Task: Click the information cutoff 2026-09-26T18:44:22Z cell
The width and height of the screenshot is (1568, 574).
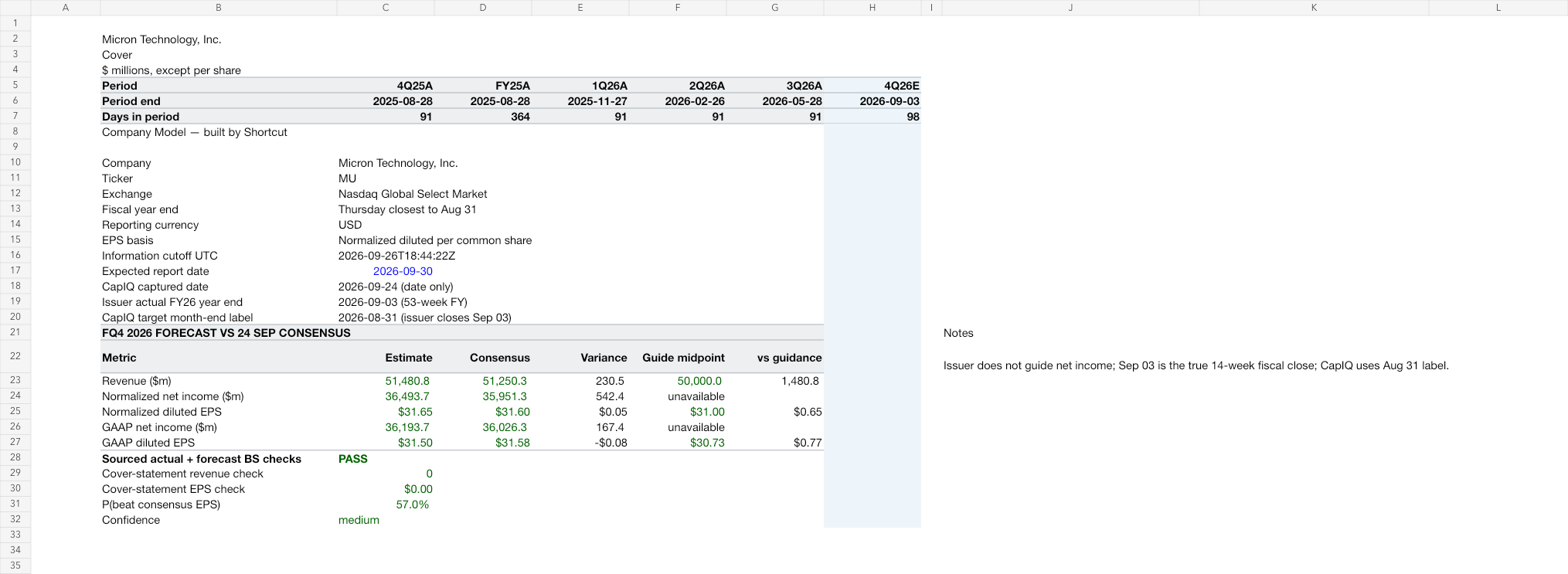Action: (396, 256)
